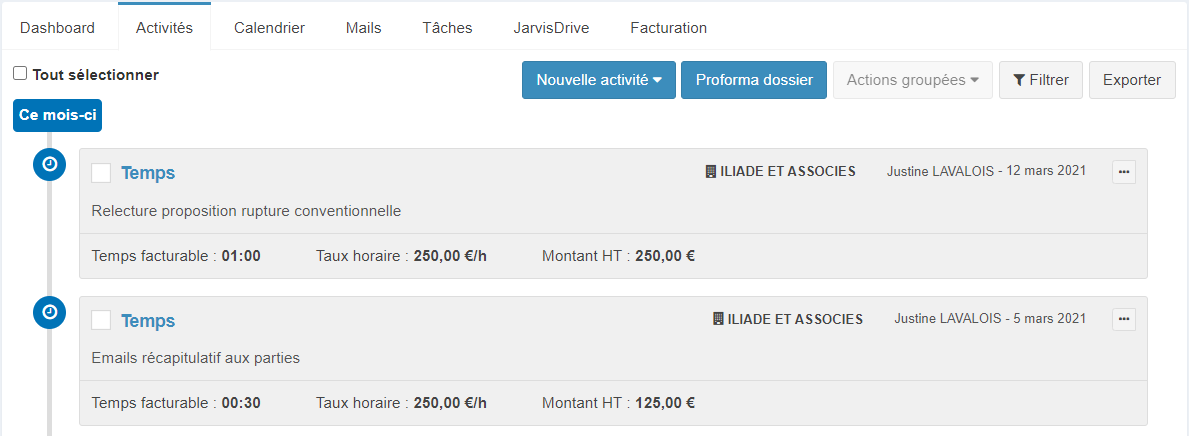Screen dimensions: 1189x436
Task: Click the Exporter button
Action: tap(1131, 80)
